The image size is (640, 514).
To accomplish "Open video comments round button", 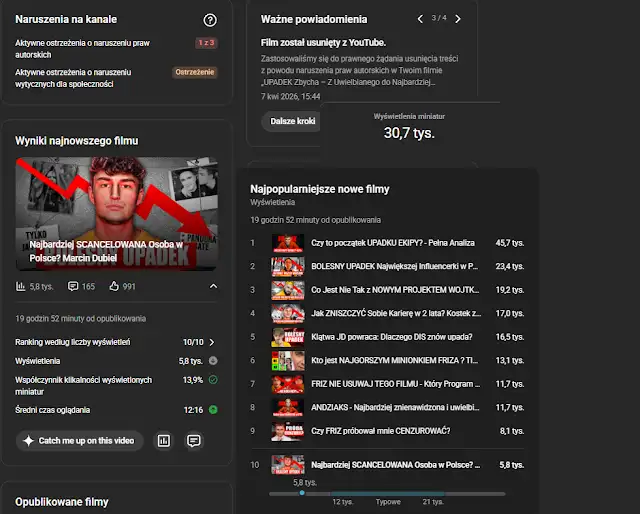I will pyautogui.click(x=193, y=441).
